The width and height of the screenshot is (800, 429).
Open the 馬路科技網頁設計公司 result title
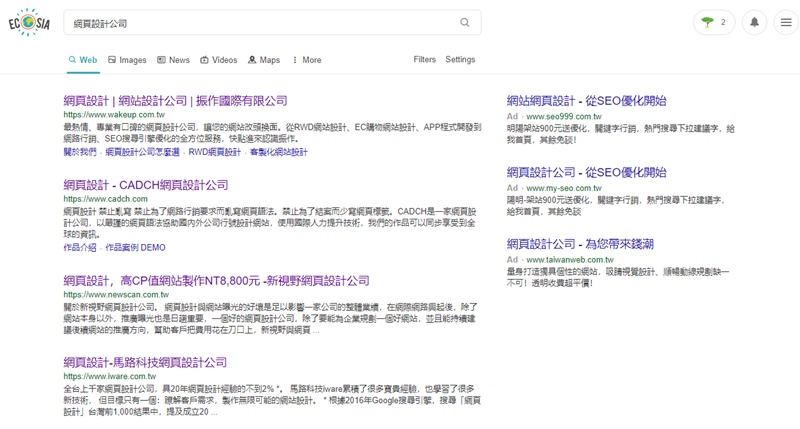pyautogui.click(x=145, y=362)
